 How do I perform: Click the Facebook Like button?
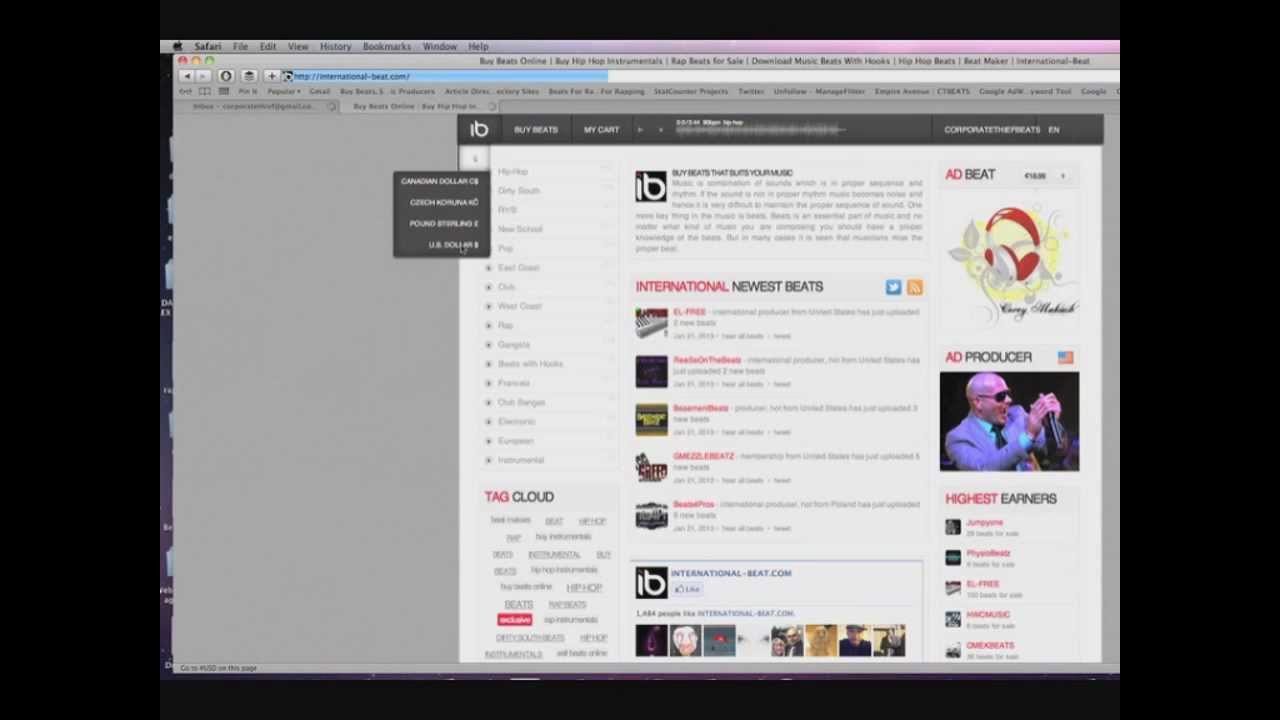[x=686, y=589]
